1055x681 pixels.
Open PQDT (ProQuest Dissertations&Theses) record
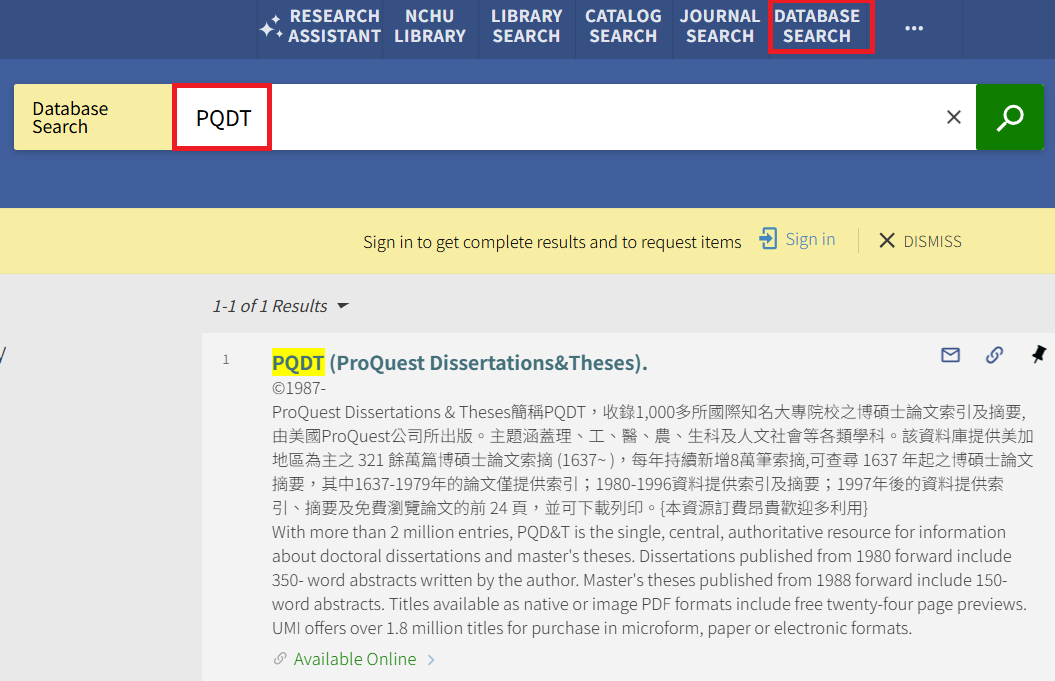click(x=460, y=363)
